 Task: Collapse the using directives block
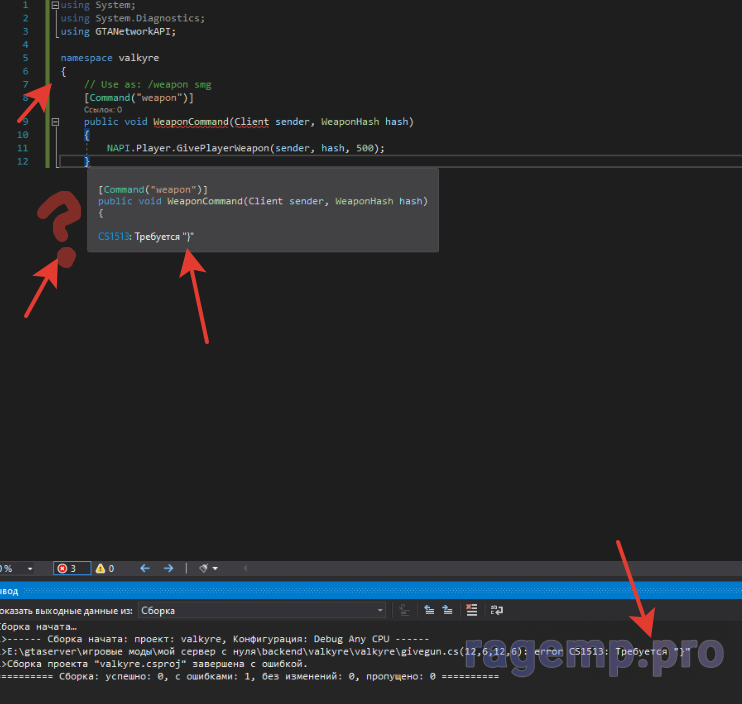click(x=54, y=5)
